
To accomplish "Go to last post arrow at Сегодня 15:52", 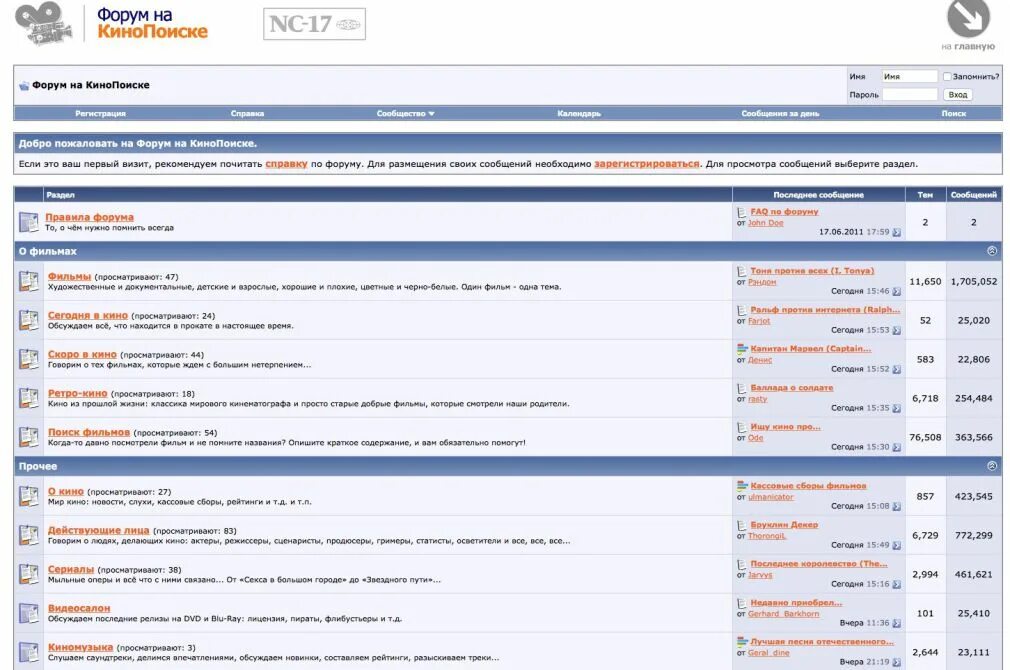I will click(x=897, y=370).
